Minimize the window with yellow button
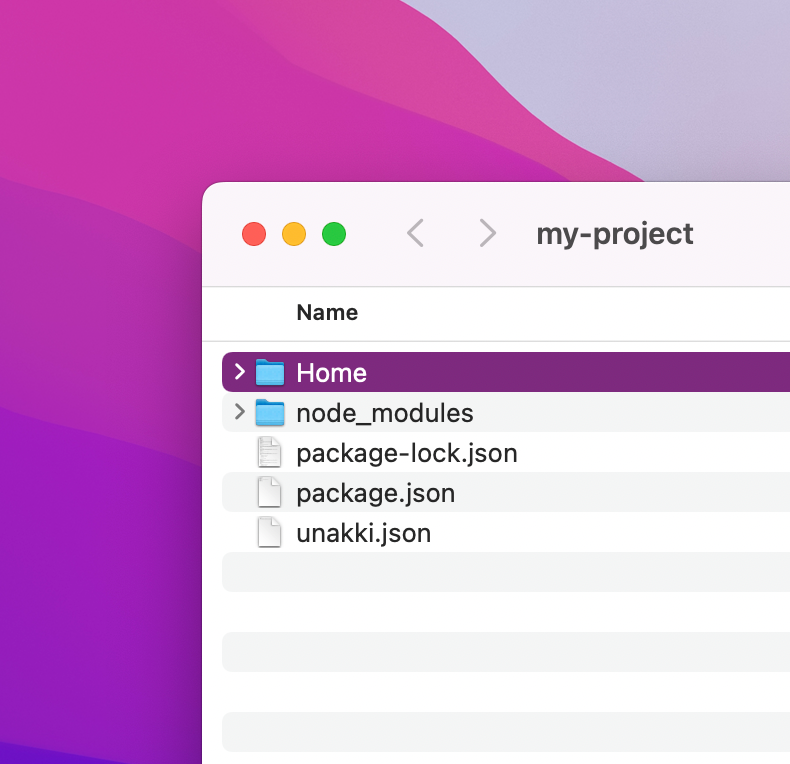 pyautogui.click(x=294, y=234)
